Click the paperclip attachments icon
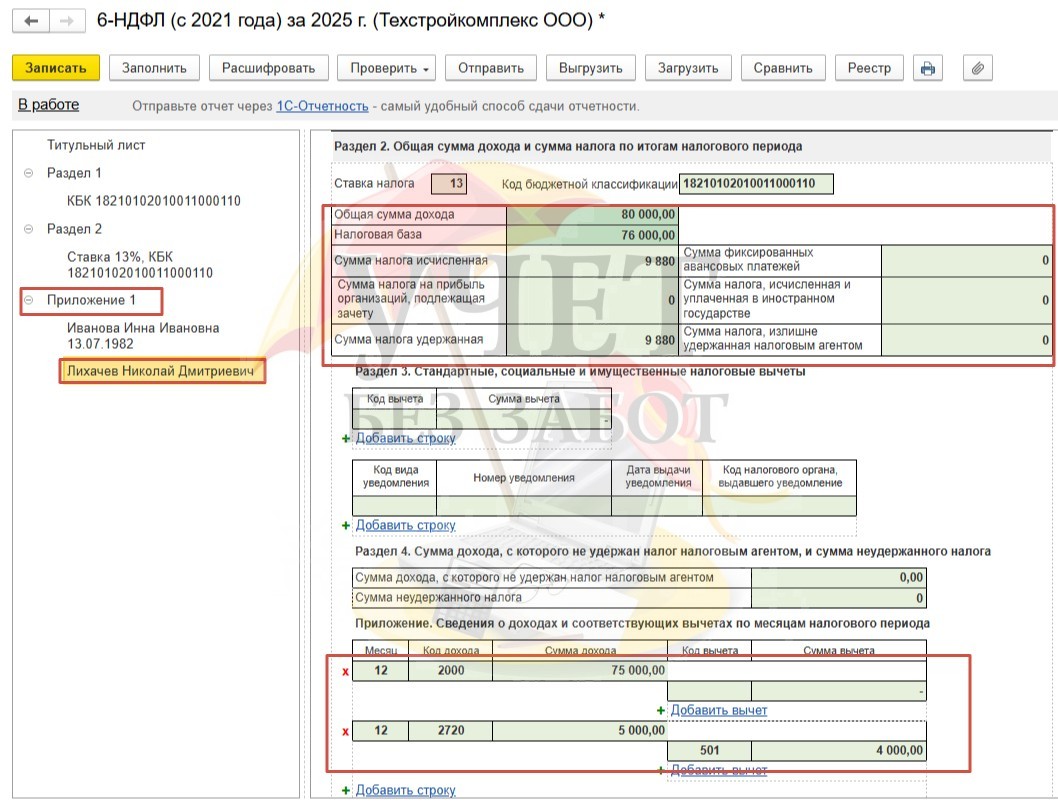 coord(977,68)
